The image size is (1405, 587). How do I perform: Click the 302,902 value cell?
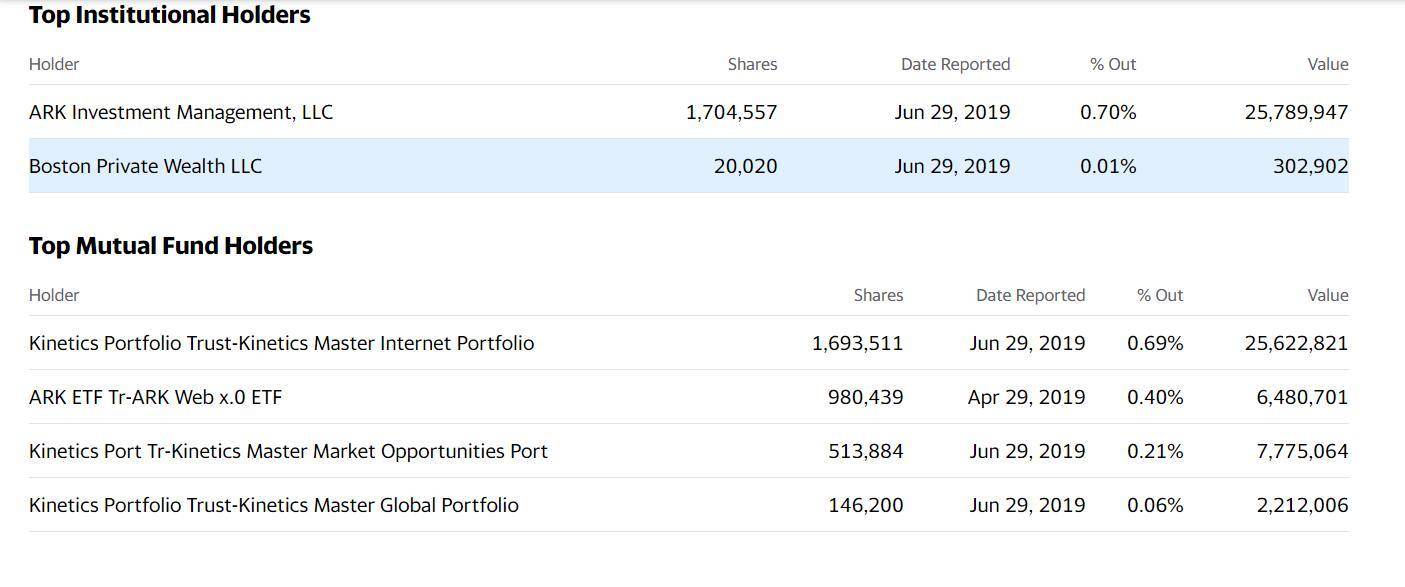1310,166
